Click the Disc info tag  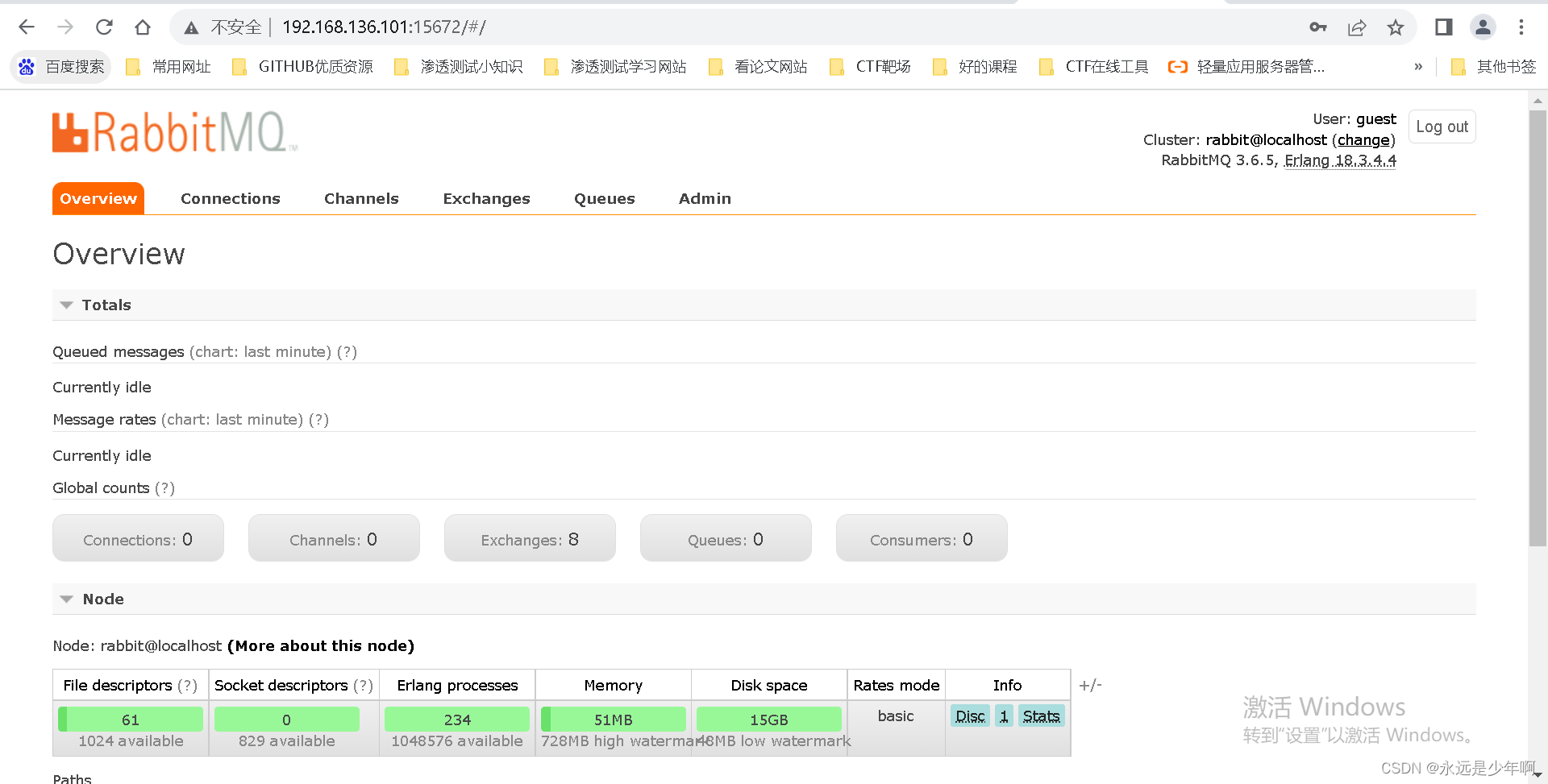pos(970,716)
